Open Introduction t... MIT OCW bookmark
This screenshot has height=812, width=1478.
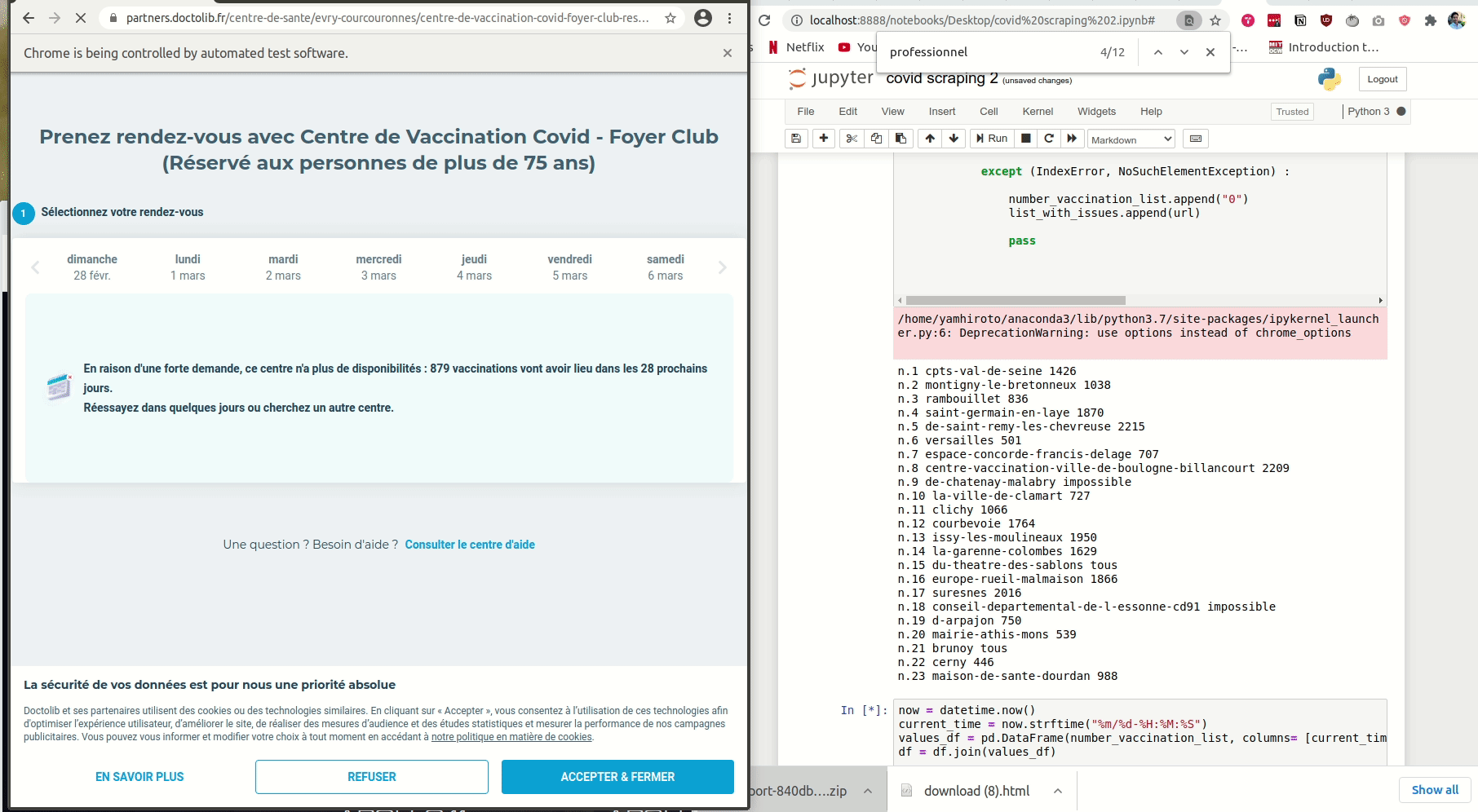(x=1324, y=47)
